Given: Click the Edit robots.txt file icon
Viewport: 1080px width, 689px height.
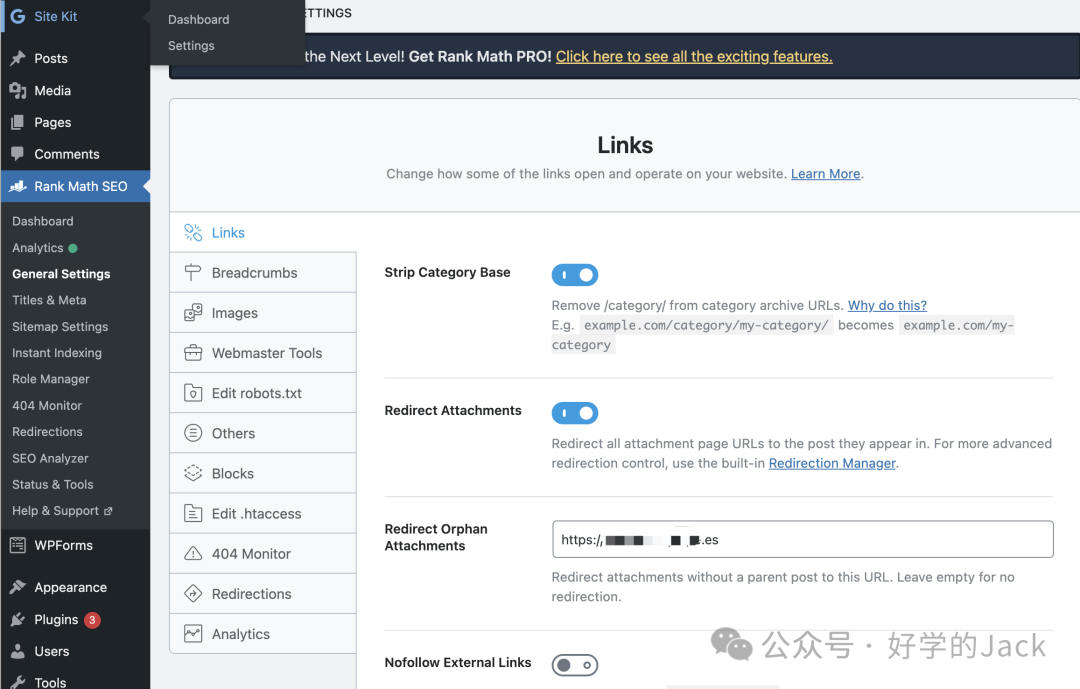Looking at the screenshot, I should (193, 393).
